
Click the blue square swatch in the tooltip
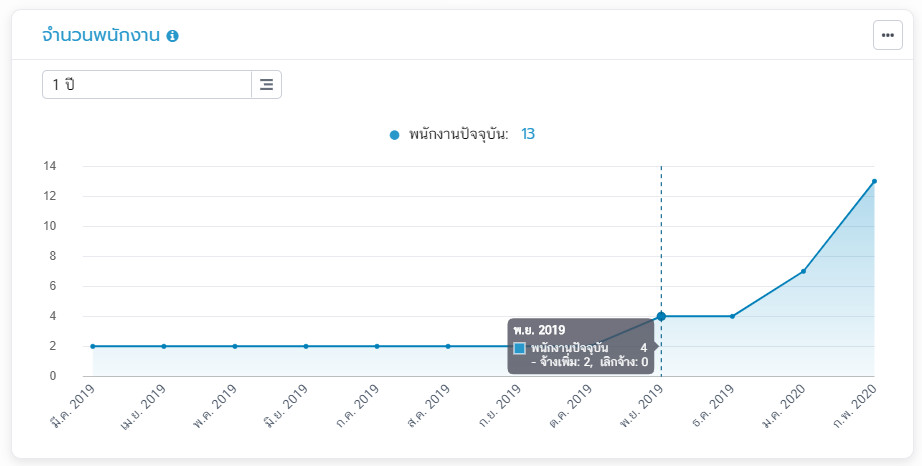(x=520, y=348)
